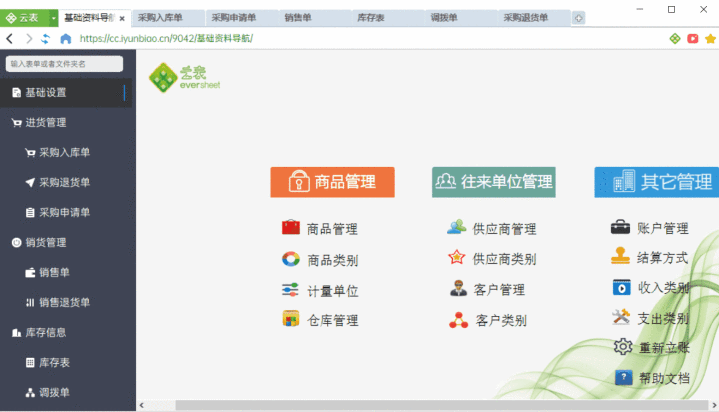The height and width of the screenshot is (412, 719).
Task: Go to home page via house icon
Action: [x=66, y=39]
